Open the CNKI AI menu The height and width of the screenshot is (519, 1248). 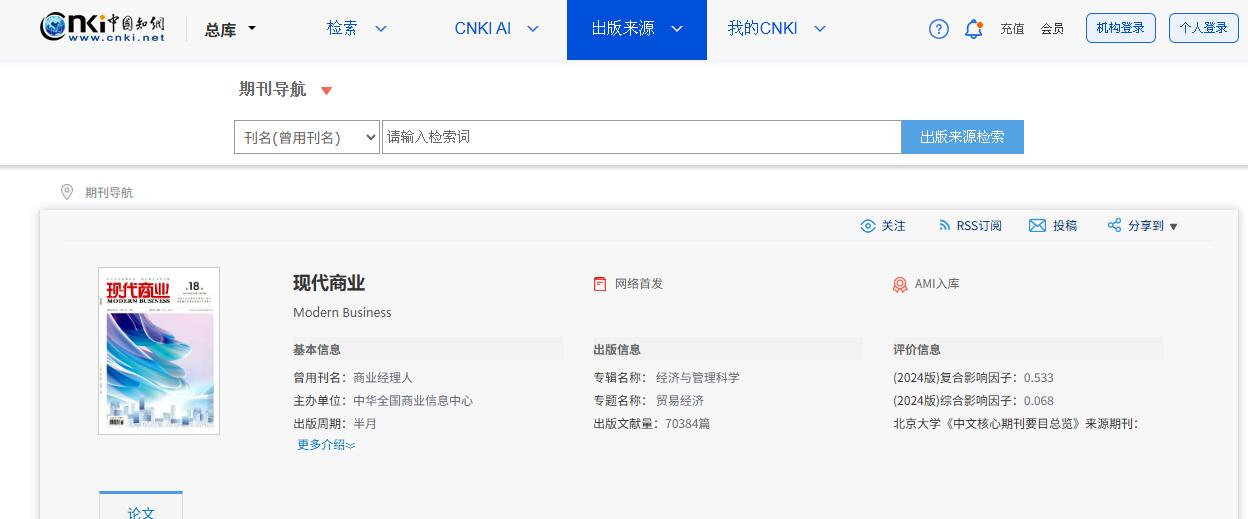(x=496, y=29)
